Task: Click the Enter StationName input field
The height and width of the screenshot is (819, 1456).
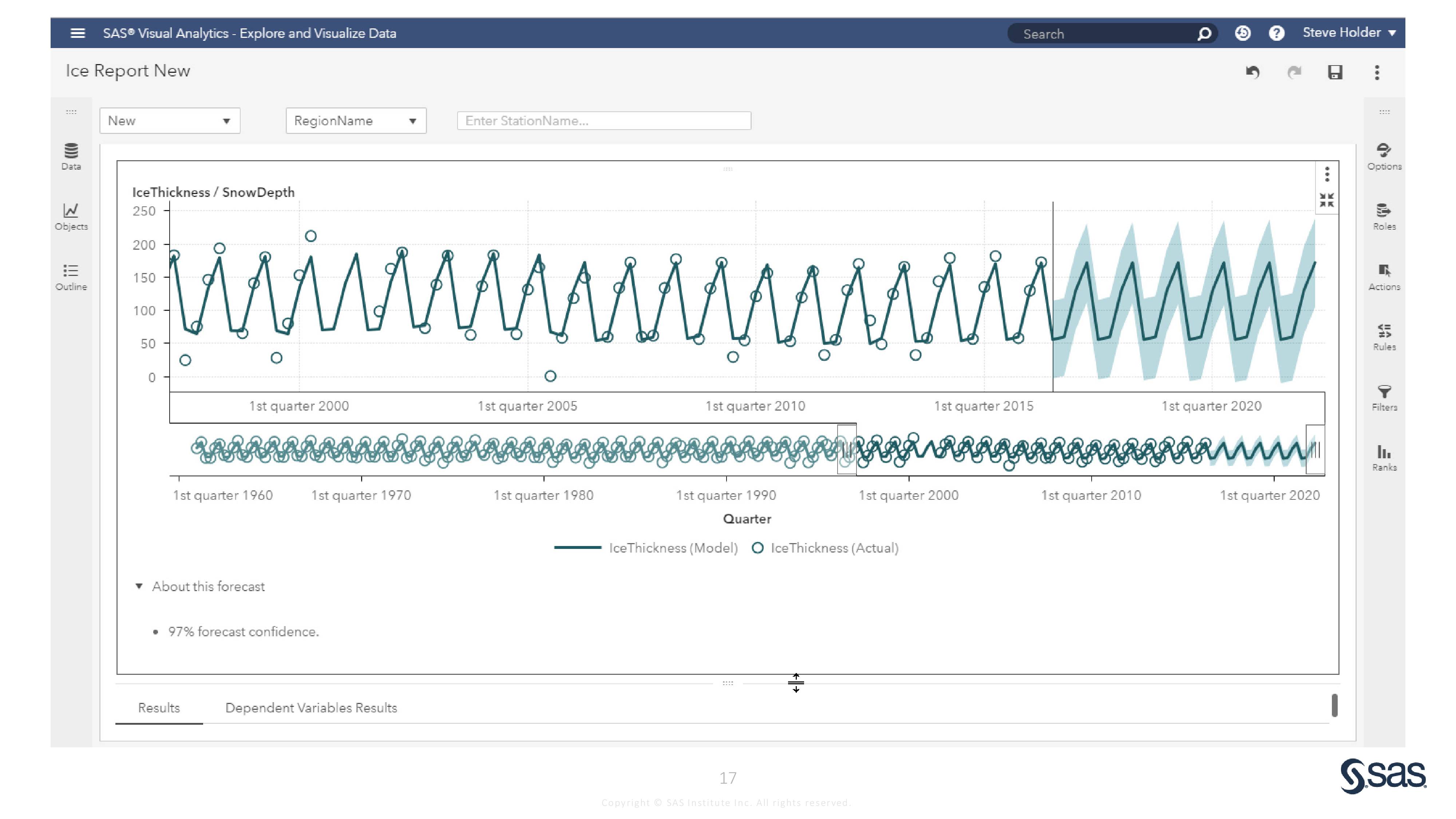Action: pos(604,121)
